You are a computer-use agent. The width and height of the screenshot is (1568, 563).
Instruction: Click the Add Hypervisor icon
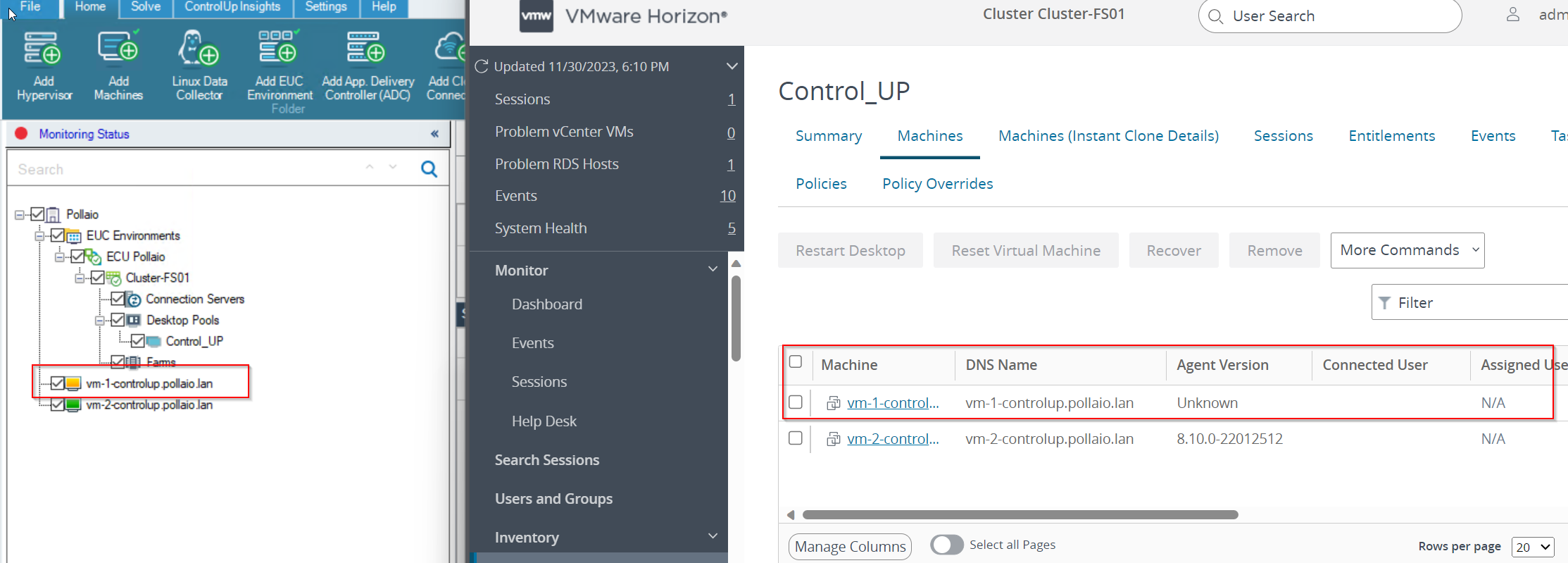coord(43,49)
